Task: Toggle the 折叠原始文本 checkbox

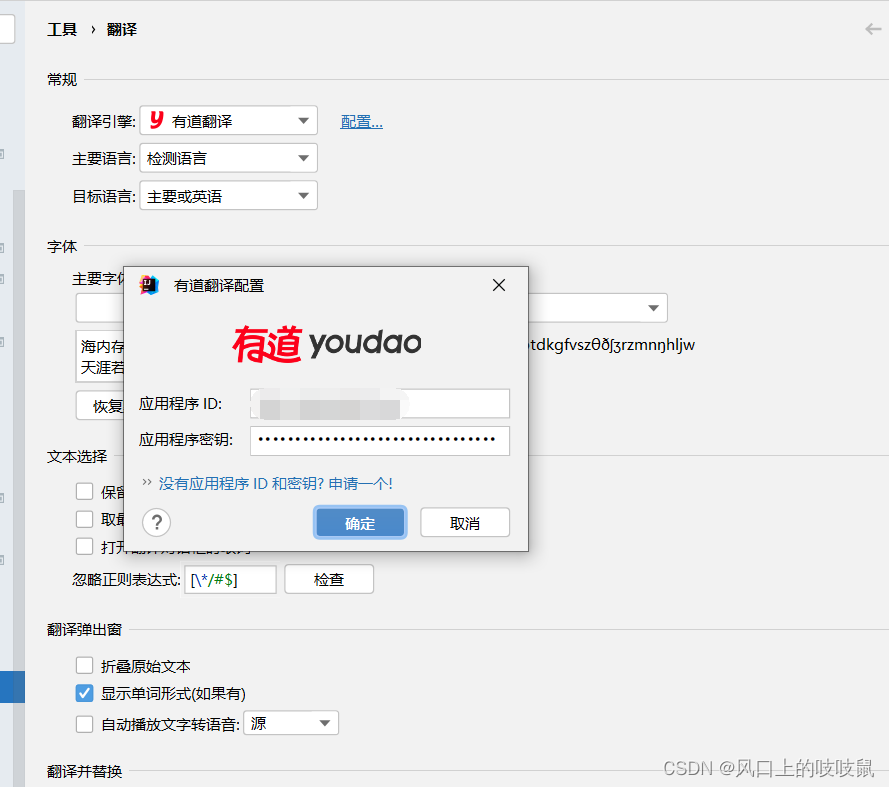Action: (84, 666)
